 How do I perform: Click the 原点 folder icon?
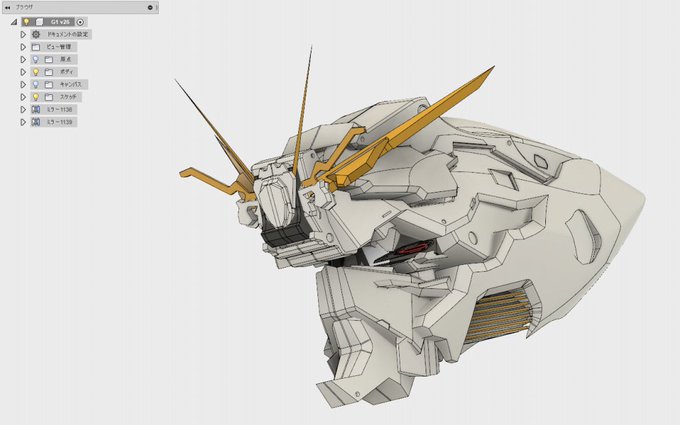49,59
